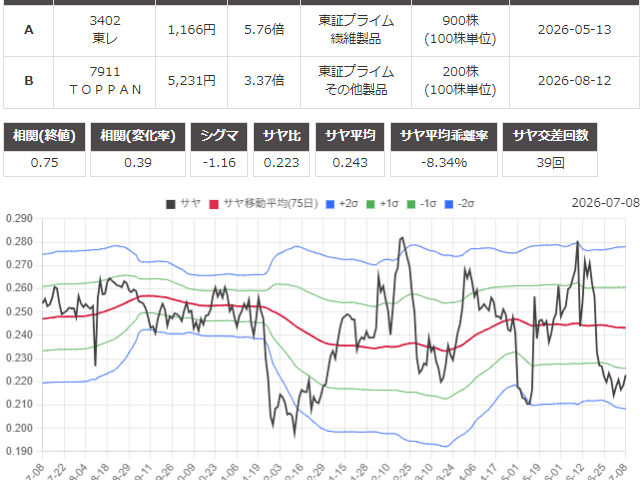Click the 2026-08-12 date for row B

[574, 81]
